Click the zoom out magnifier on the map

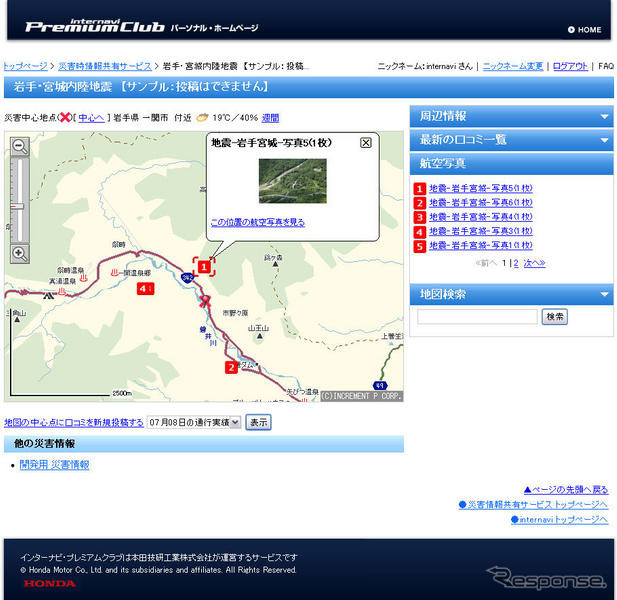click(x=19, y=147)
